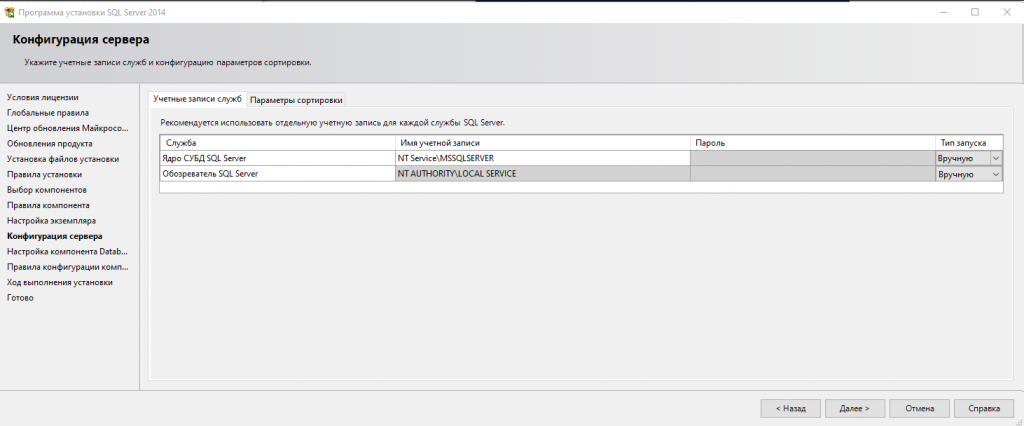Minimize the SQL Server setup window
Screen dimensions: 1024x426
[944, 12]
